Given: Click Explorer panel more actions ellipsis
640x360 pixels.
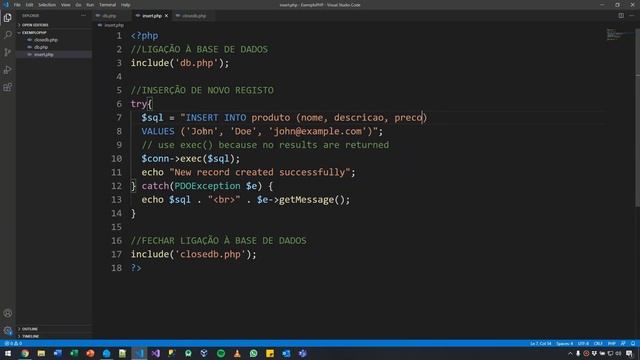Looking at the screenshot, I should pos(84,16).
